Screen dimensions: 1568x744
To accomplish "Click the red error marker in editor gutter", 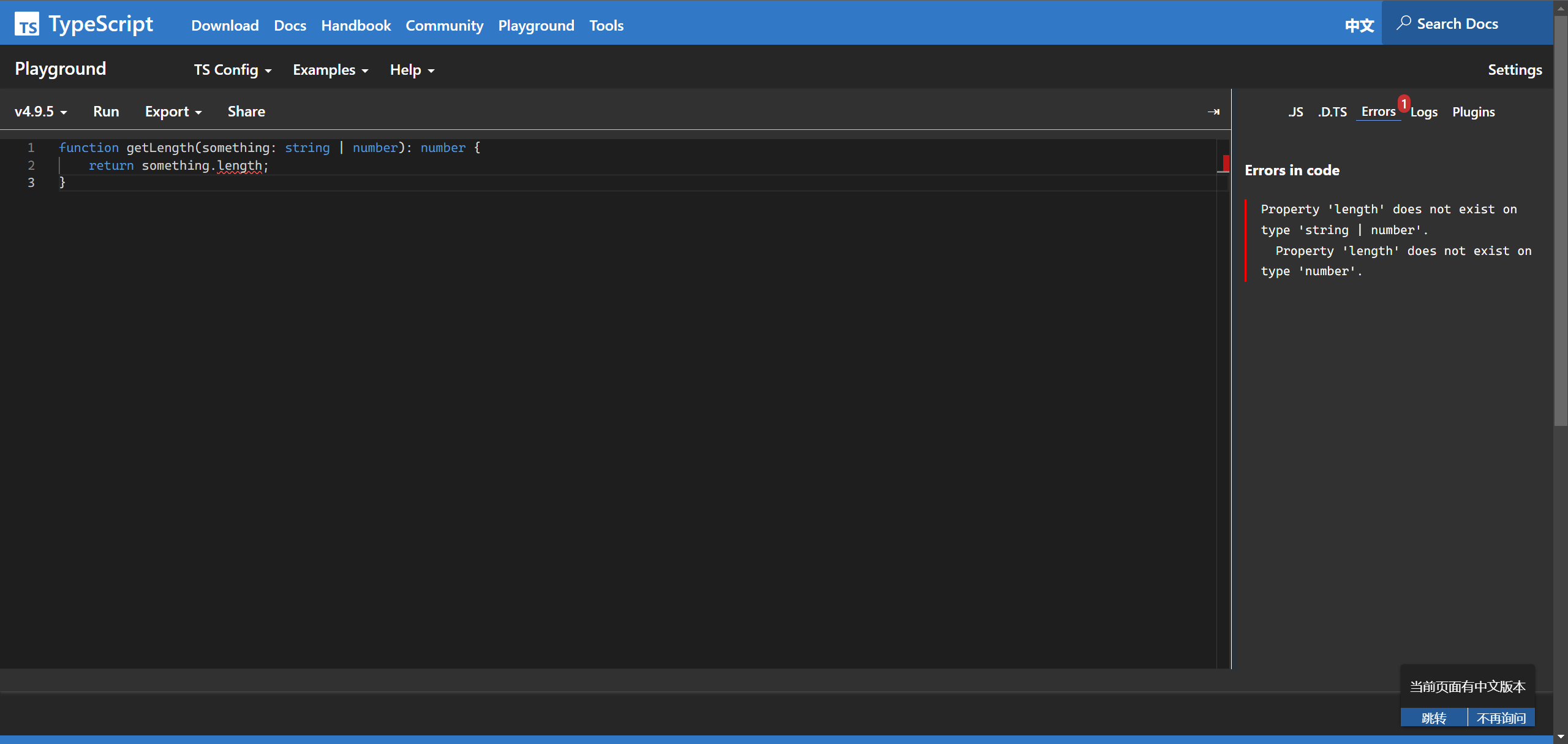I will (x=1226, y=162).
